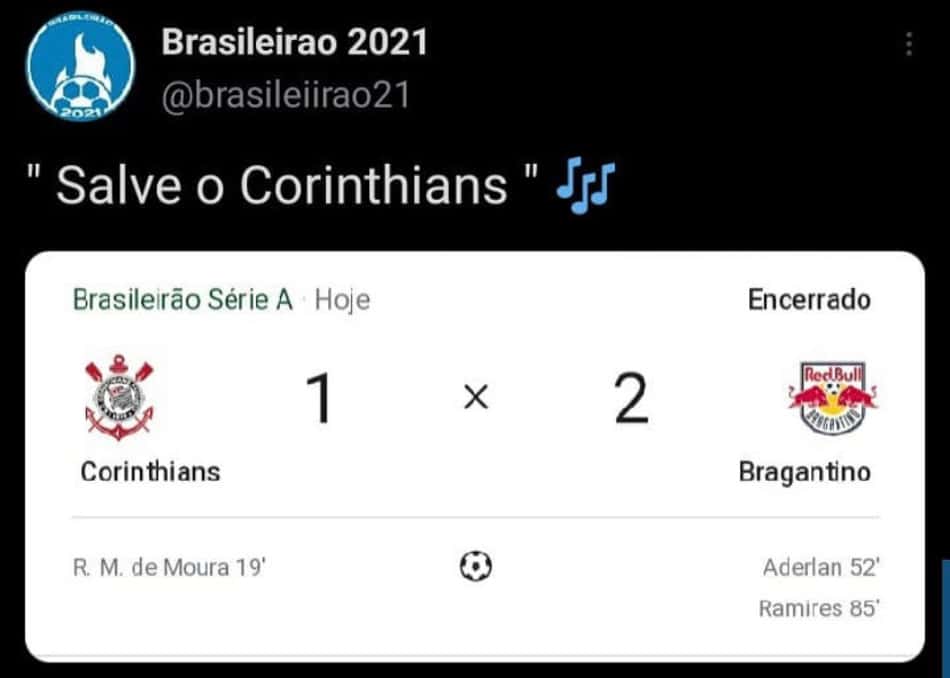Click the Red Bull Bragantino crest
950x678 pixels.
point(833,398)
